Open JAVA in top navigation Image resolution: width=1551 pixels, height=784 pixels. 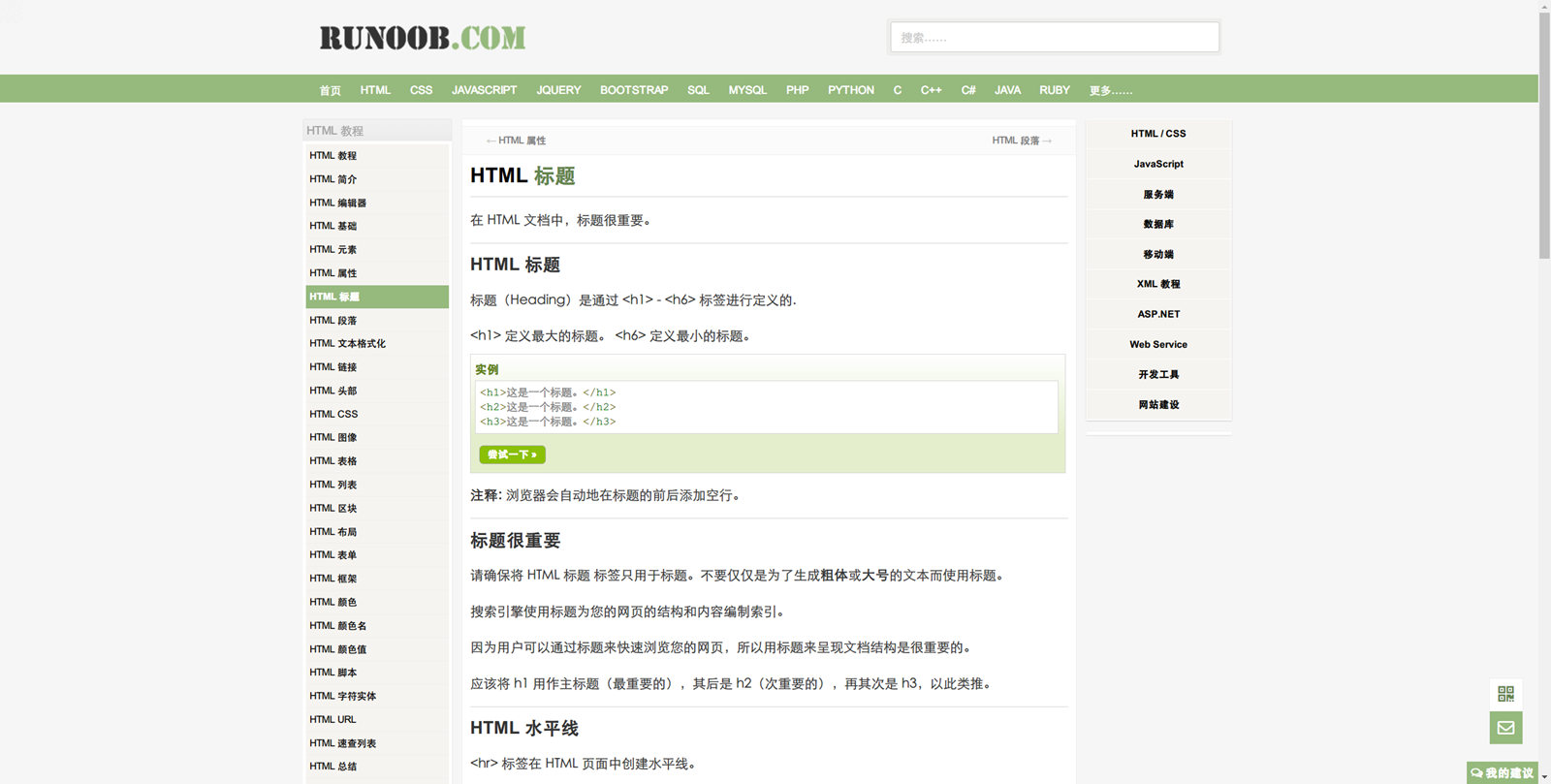pyautogui.click(x=1007, y=90)
